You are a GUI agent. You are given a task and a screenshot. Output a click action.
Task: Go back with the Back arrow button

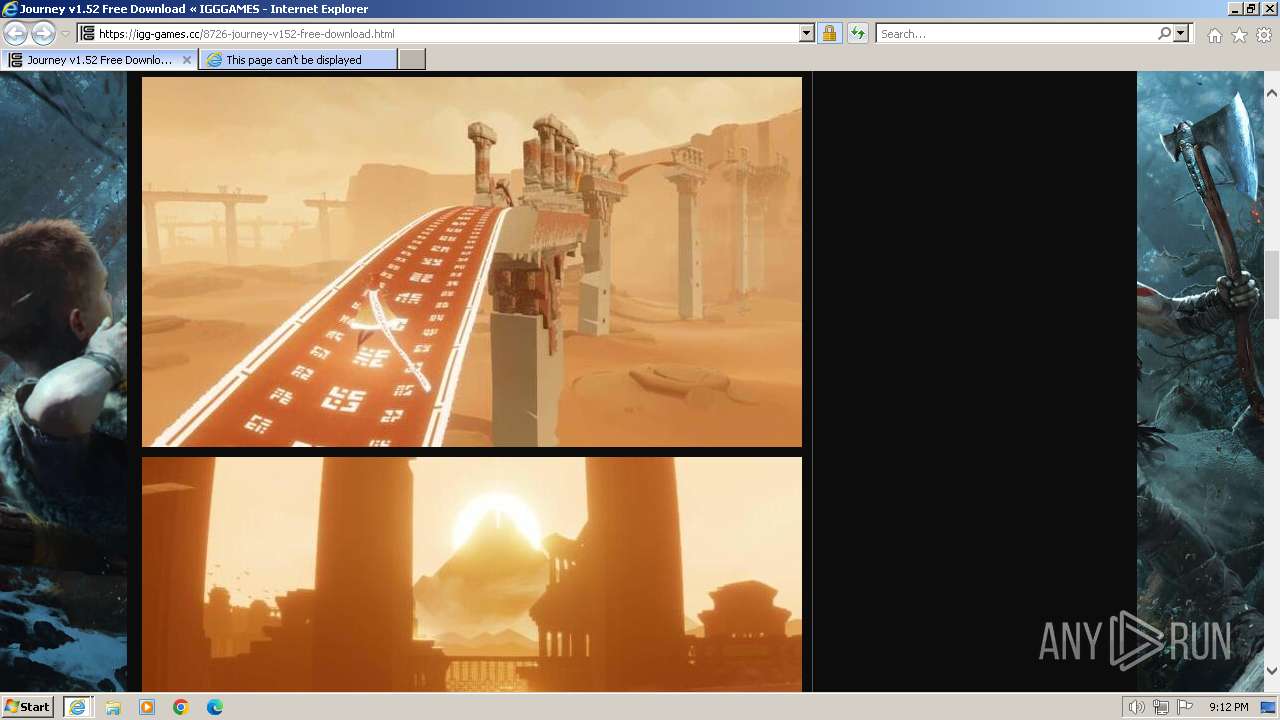pos(15,33)
